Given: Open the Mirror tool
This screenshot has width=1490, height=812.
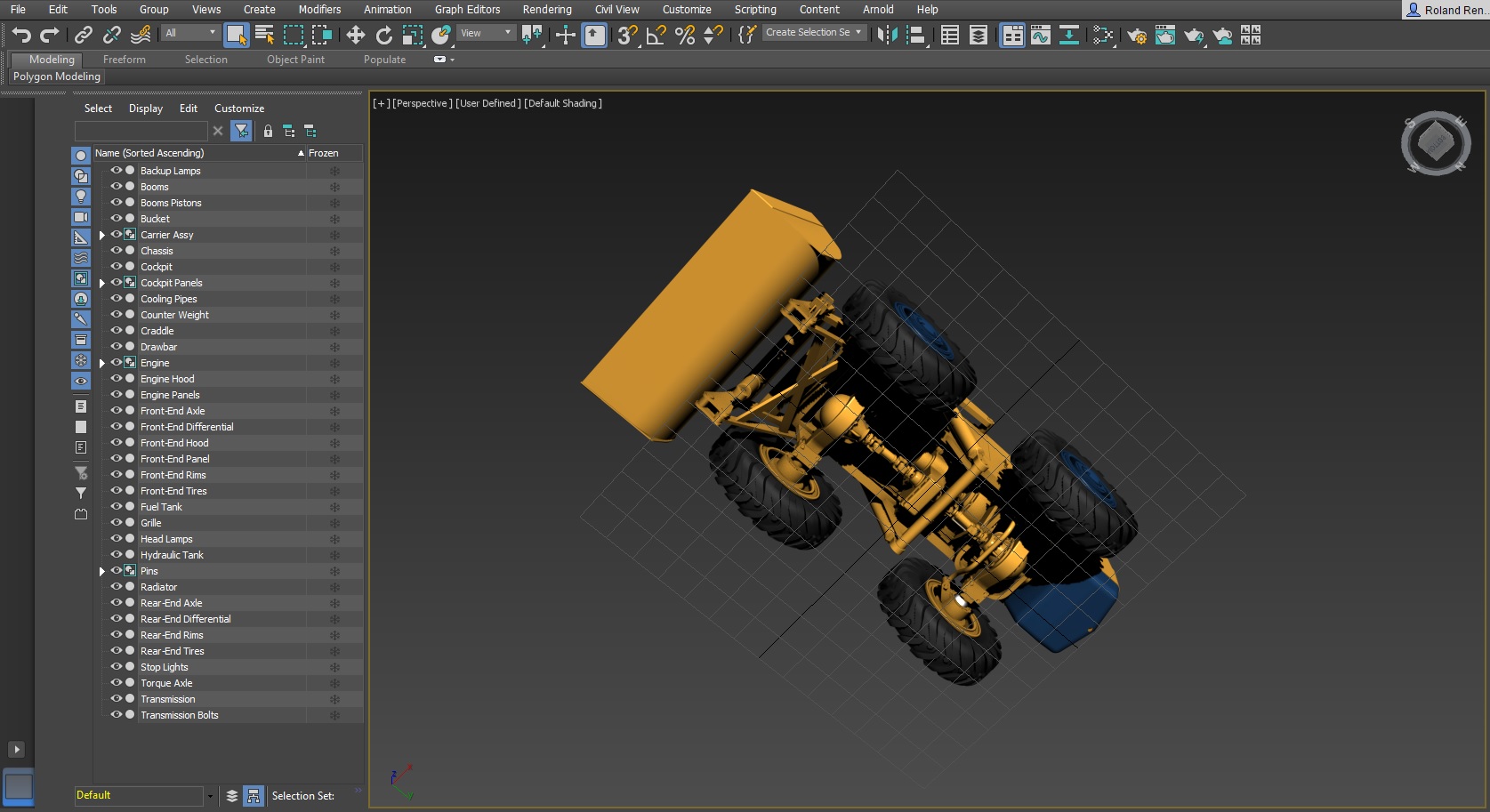Looking at the screenshot, I should pyautogui.click(x=887, y=35).
